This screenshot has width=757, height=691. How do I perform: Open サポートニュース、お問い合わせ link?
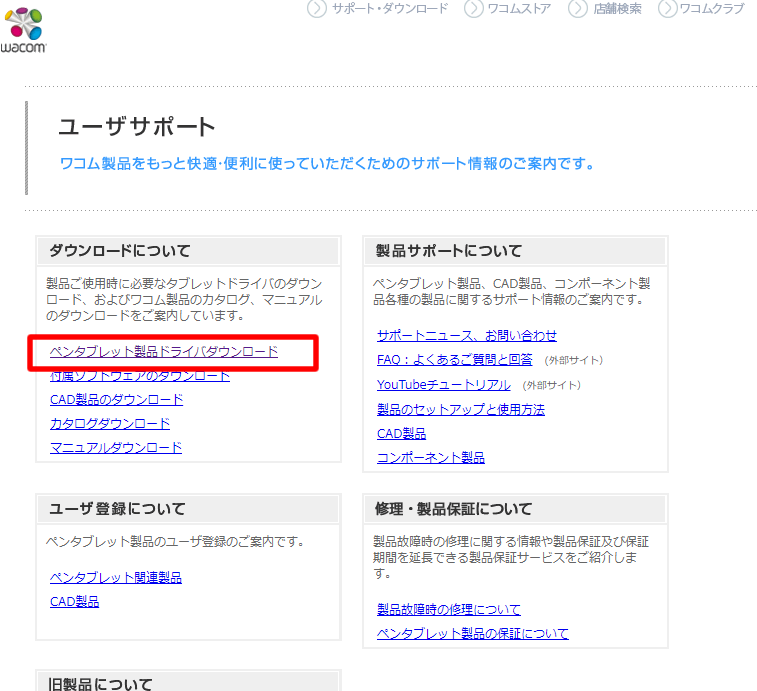pos(467,336)
